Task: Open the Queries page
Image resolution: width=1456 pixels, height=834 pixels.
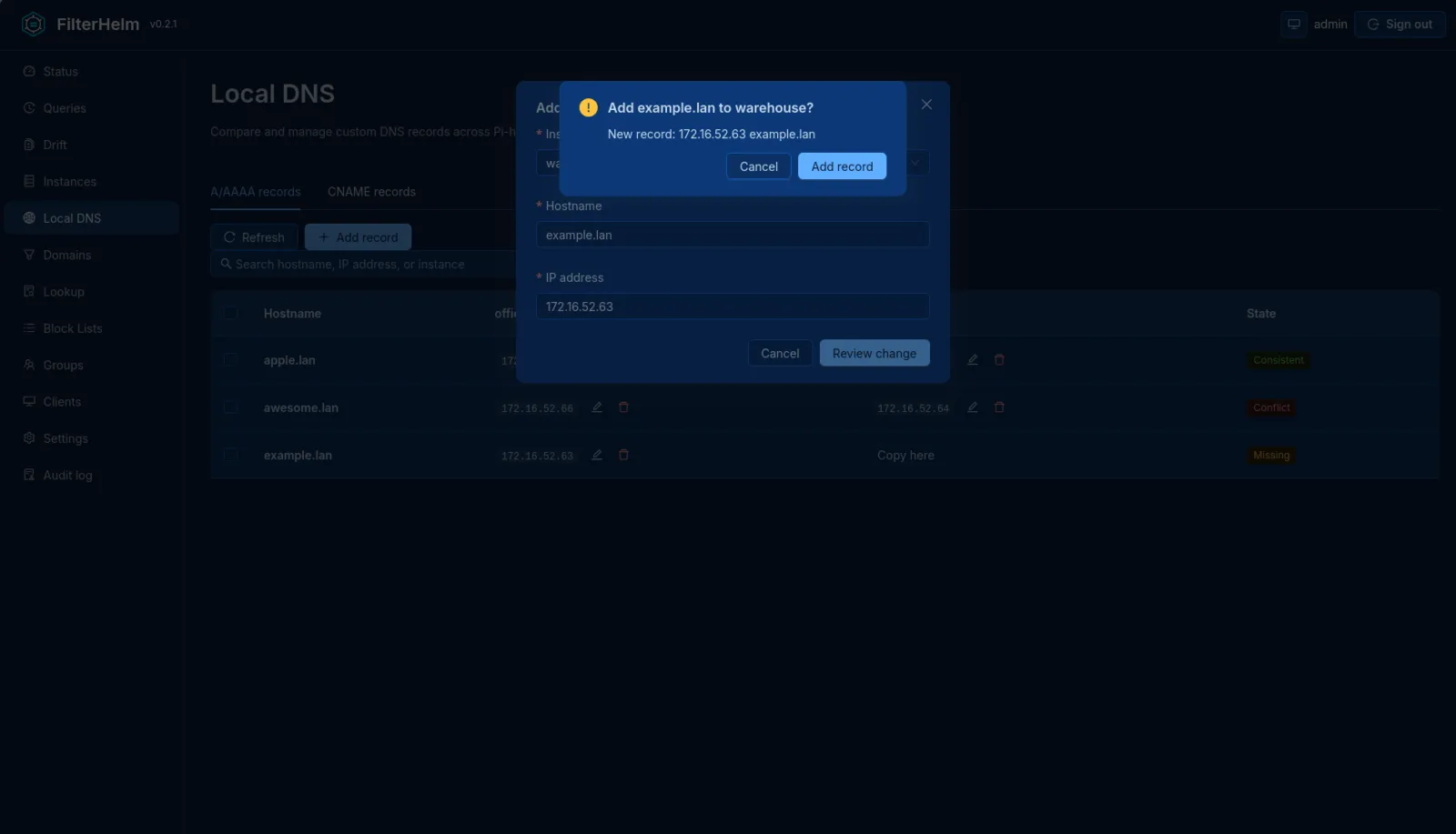Action: pyautogui.click(x=91, y=108)
